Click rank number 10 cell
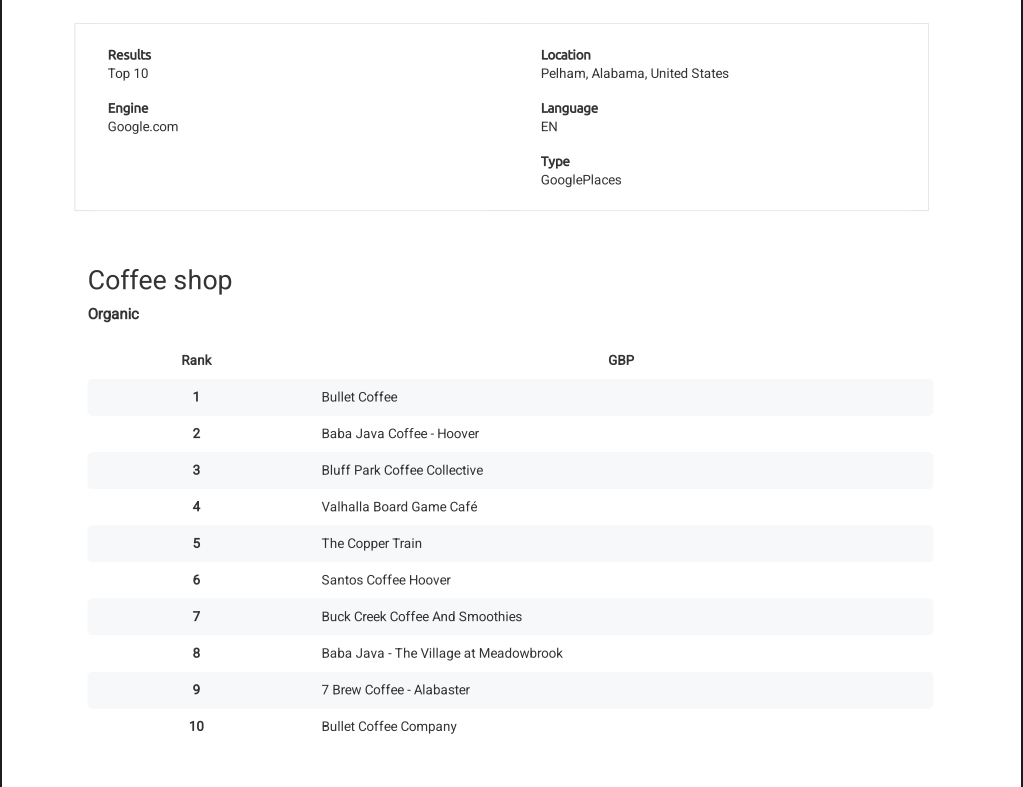Viewport: 1023px width, 787px height. coord(196,726)
